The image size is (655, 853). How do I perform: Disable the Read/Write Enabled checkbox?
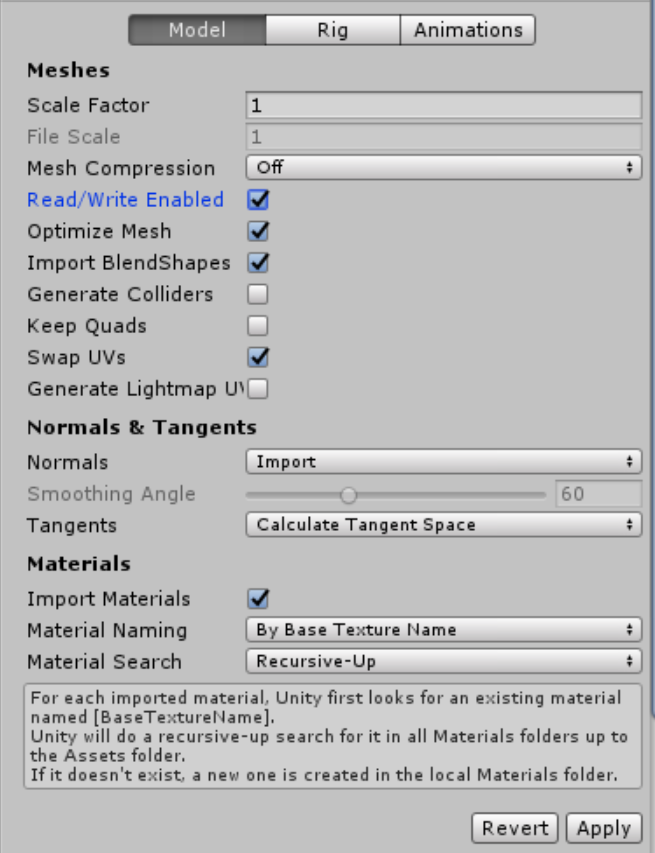click(x=258, y=200)
